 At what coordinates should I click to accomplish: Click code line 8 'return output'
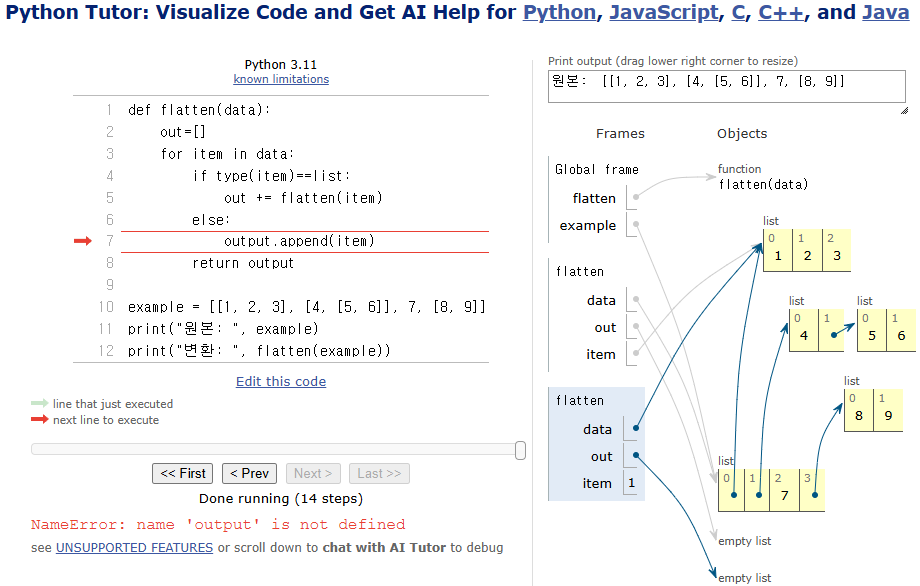tap(243, 263)
